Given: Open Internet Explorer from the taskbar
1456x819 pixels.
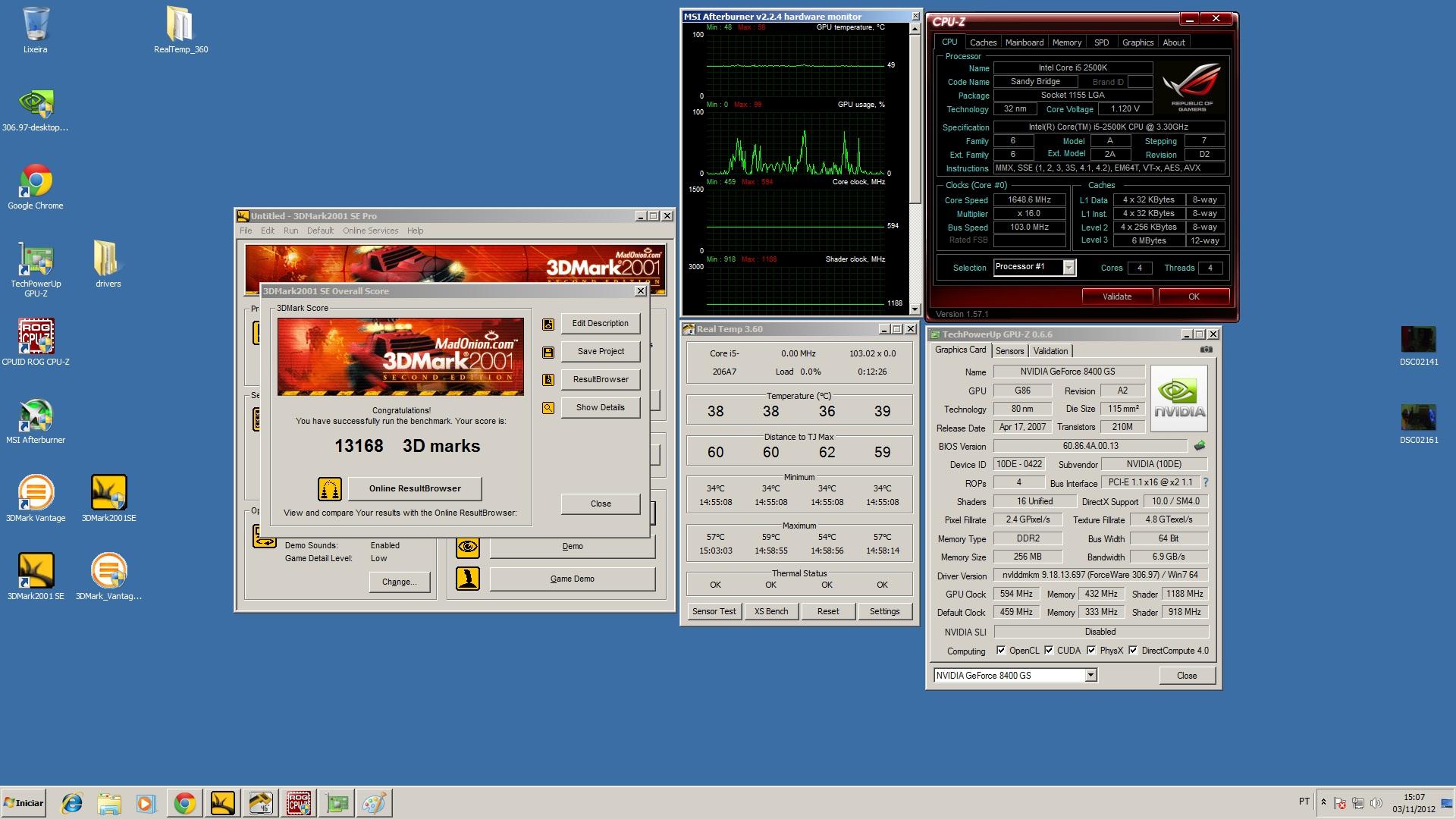Looking at the screenshot, I should [71, 803].
